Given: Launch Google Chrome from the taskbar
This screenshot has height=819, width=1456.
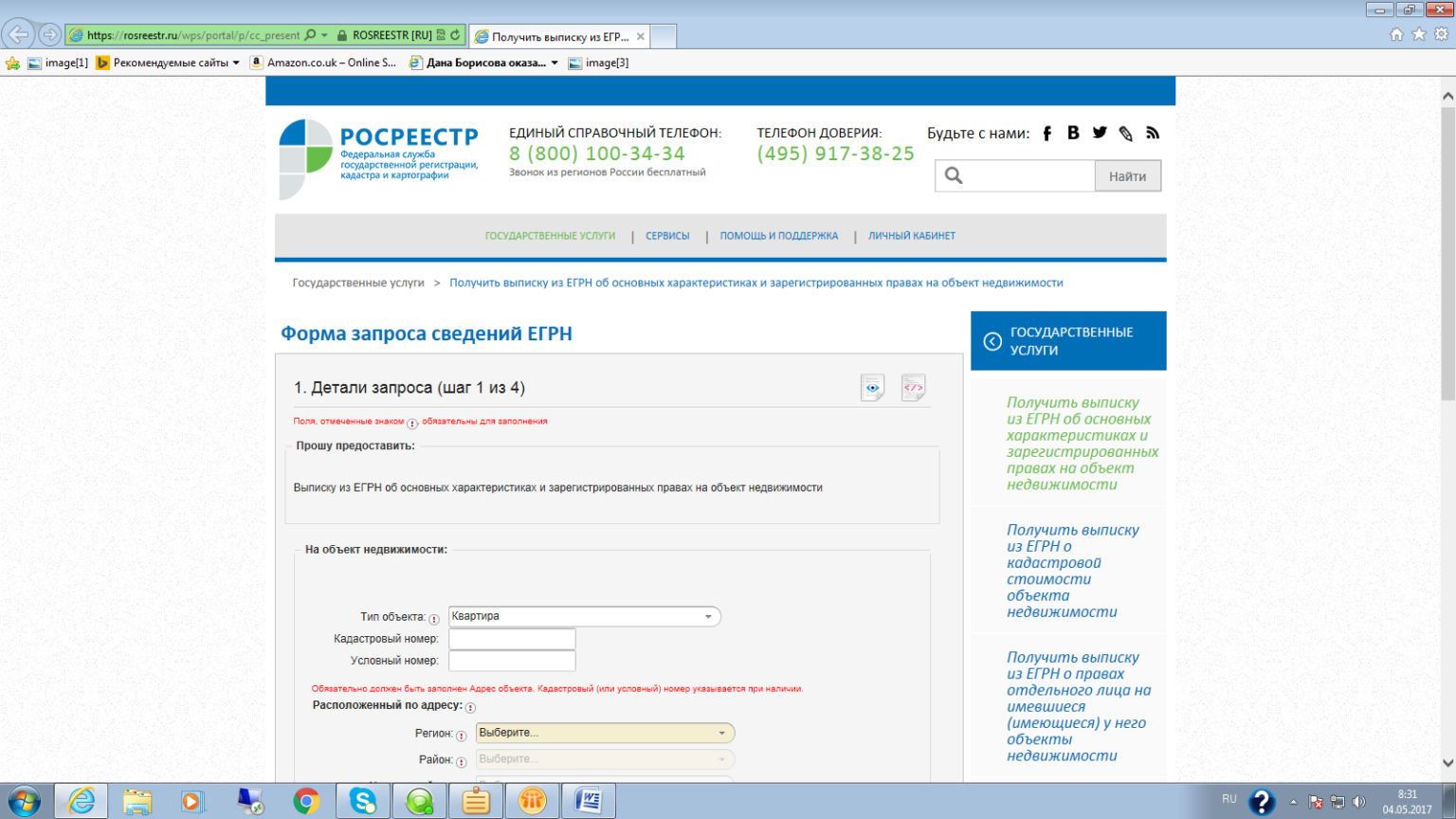Looking at the screenshot, I should click(x=306, y=801).
